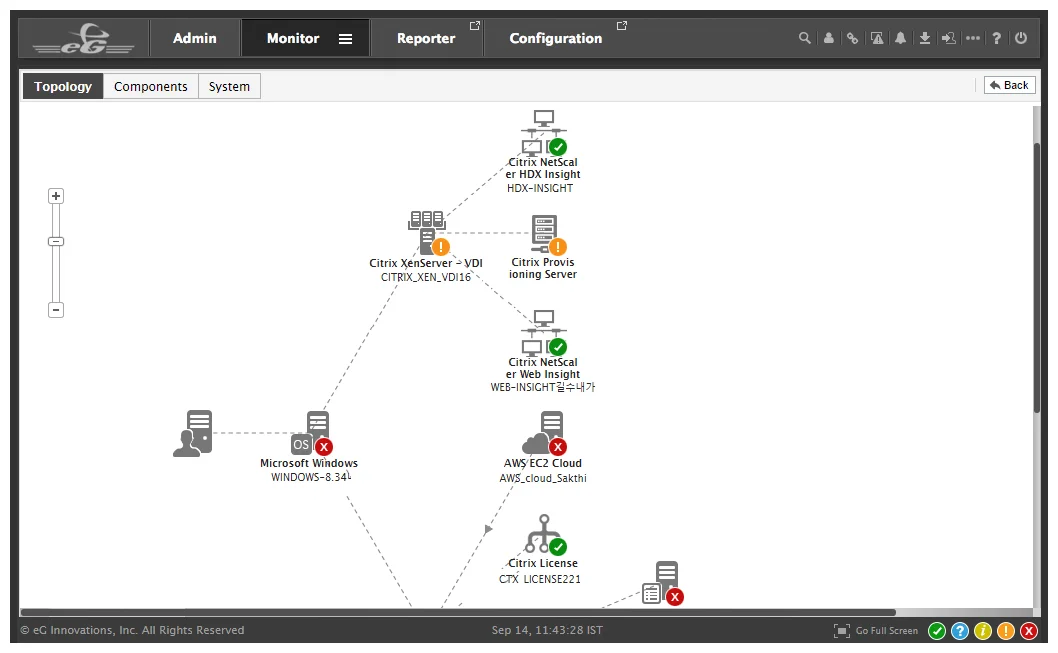Open the Reporter module

coord(426,38)
